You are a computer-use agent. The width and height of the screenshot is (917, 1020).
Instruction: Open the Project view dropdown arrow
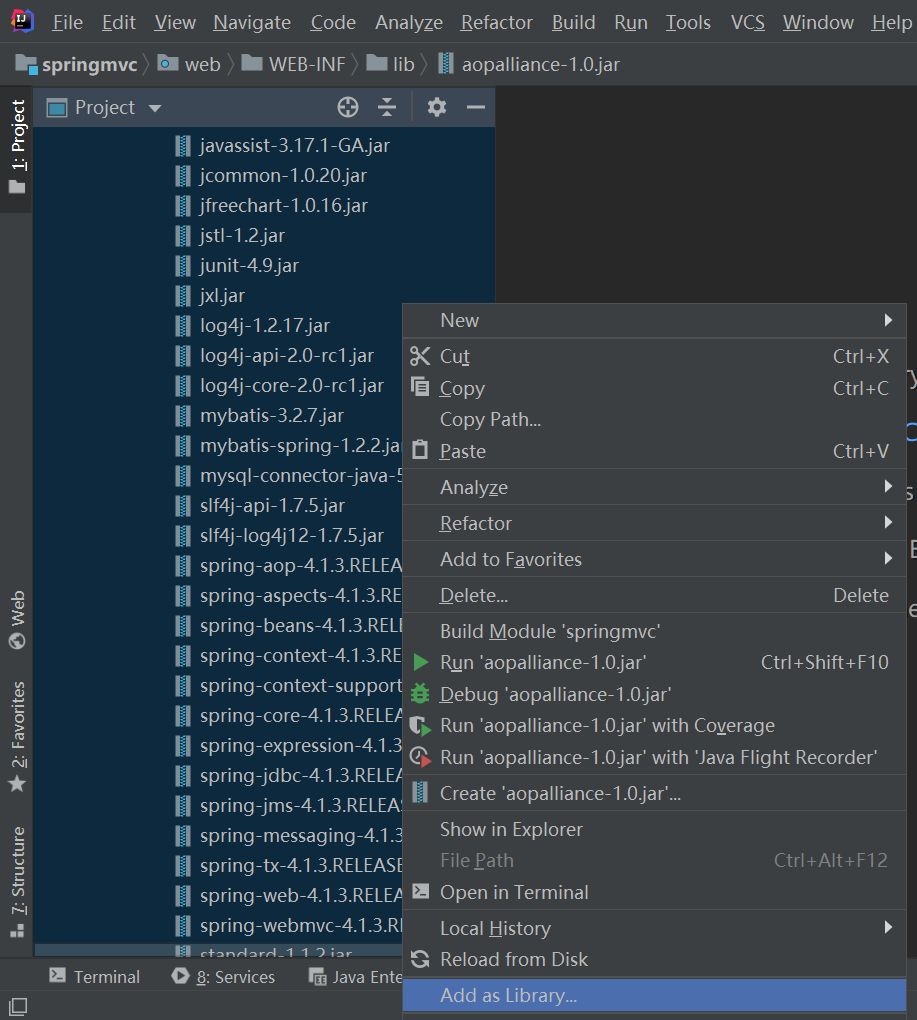[155, 108]
